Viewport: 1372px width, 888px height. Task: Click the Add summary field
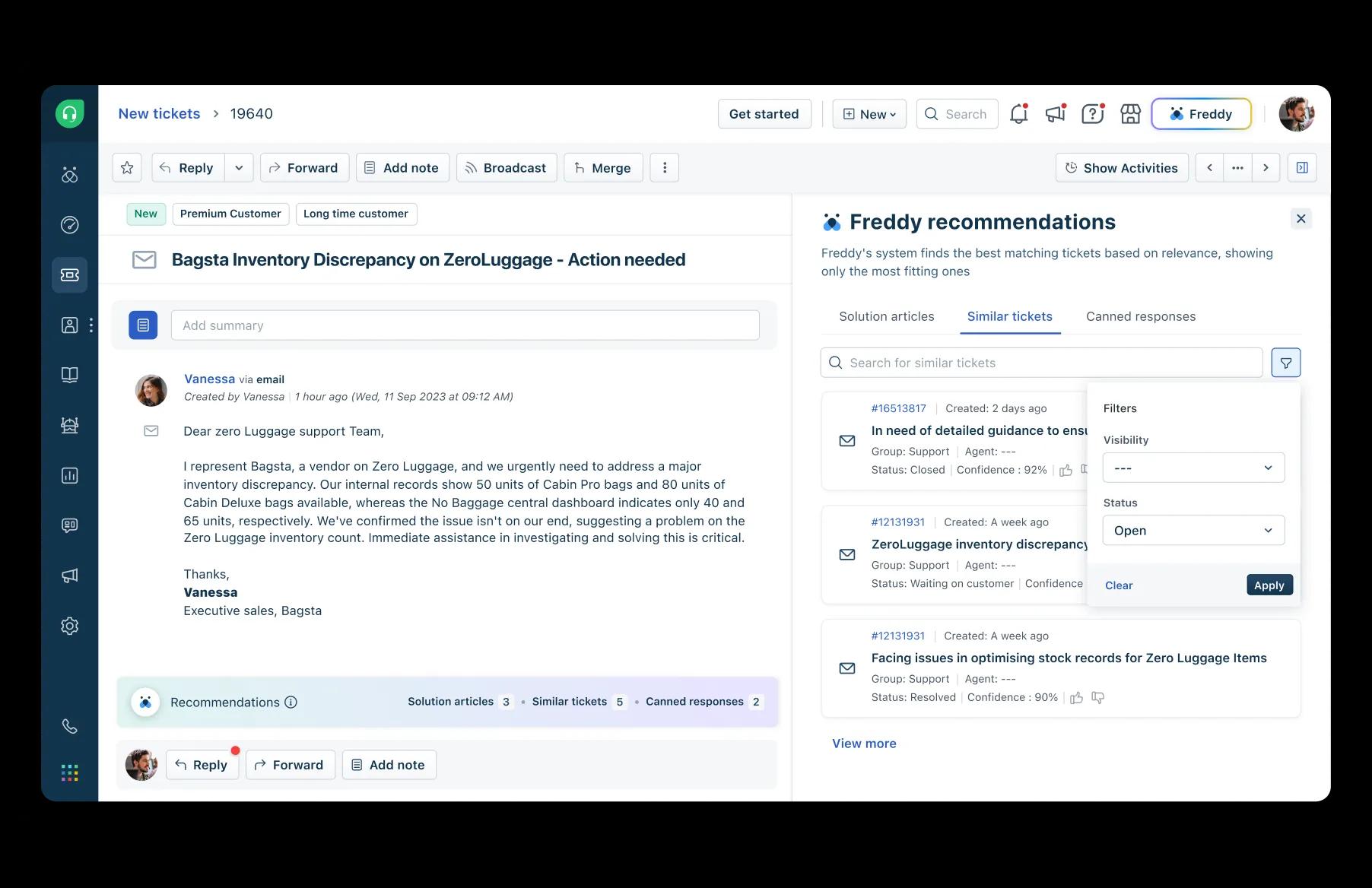(x=465, y=325)
